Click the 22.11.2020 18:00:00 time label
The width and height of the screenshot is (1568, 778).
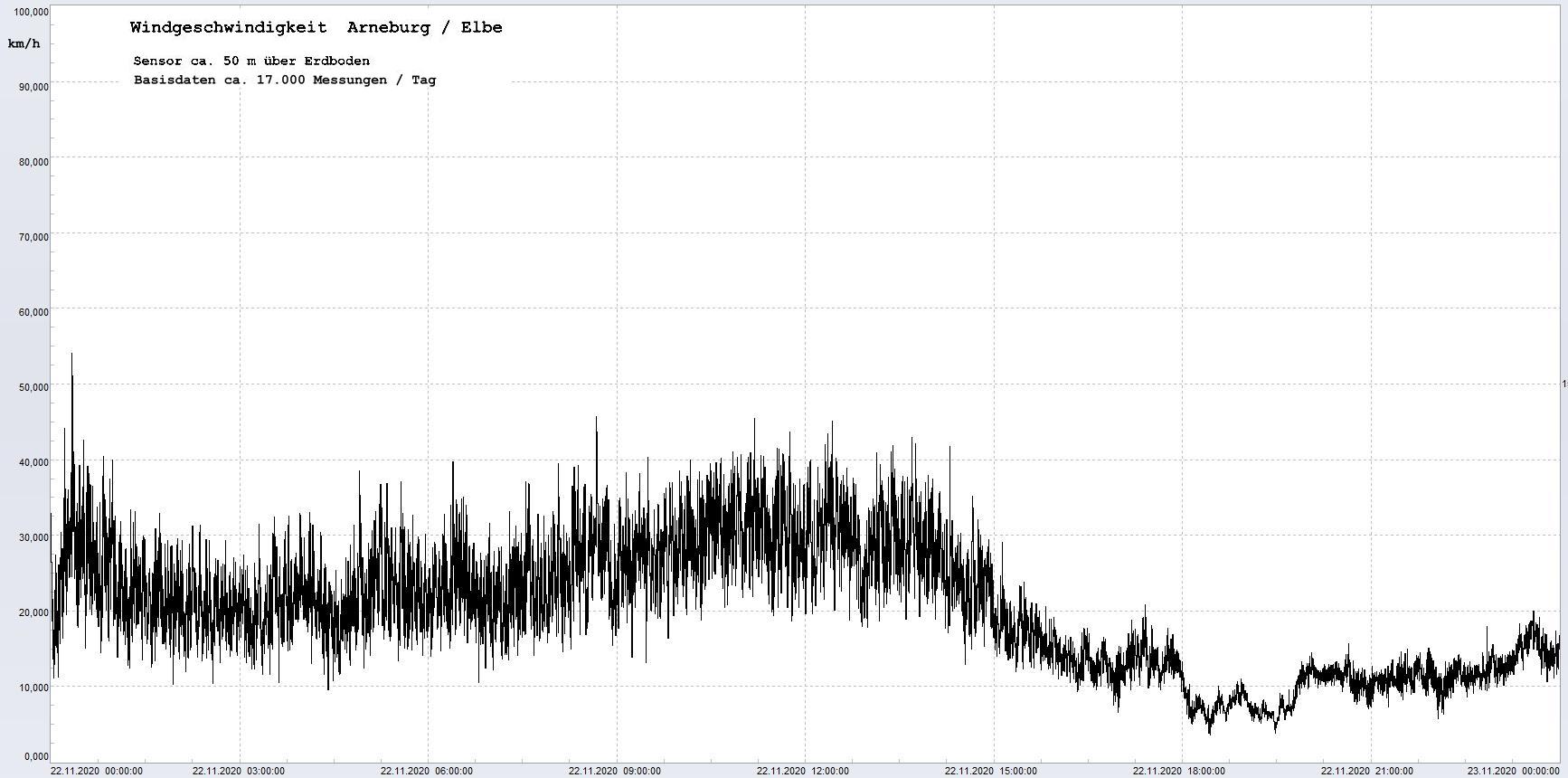[1179, 771]
